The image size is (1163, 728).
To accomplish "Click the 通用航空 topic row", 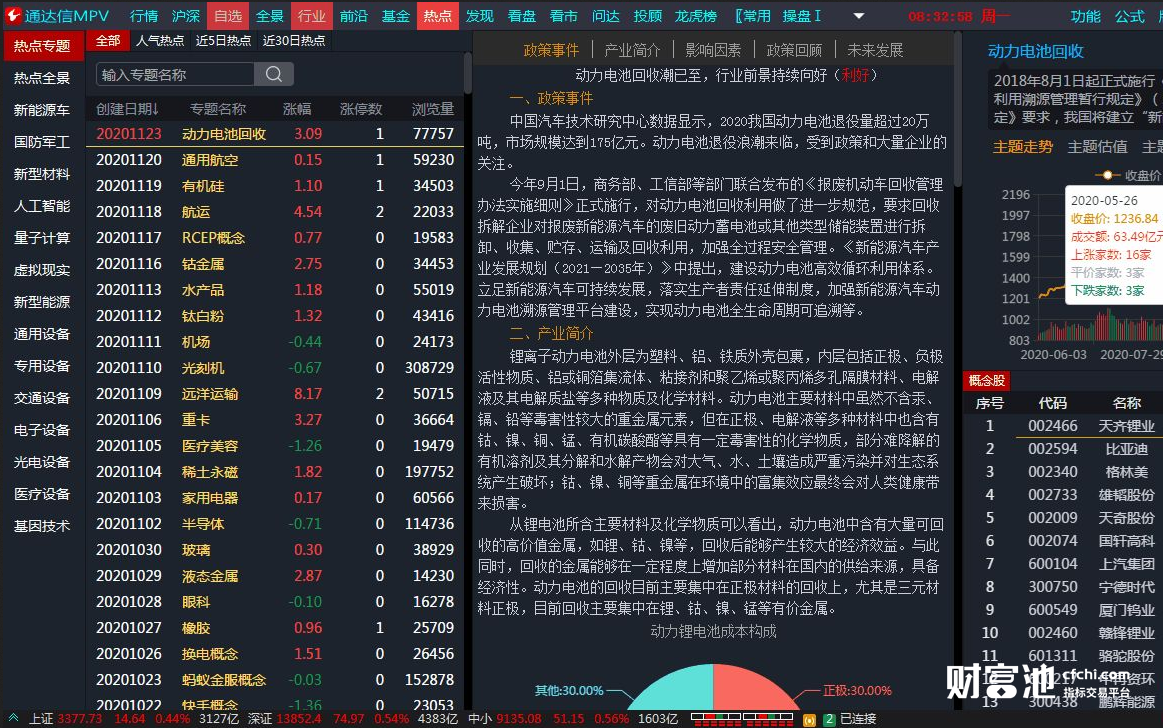I will pos(274,159).
